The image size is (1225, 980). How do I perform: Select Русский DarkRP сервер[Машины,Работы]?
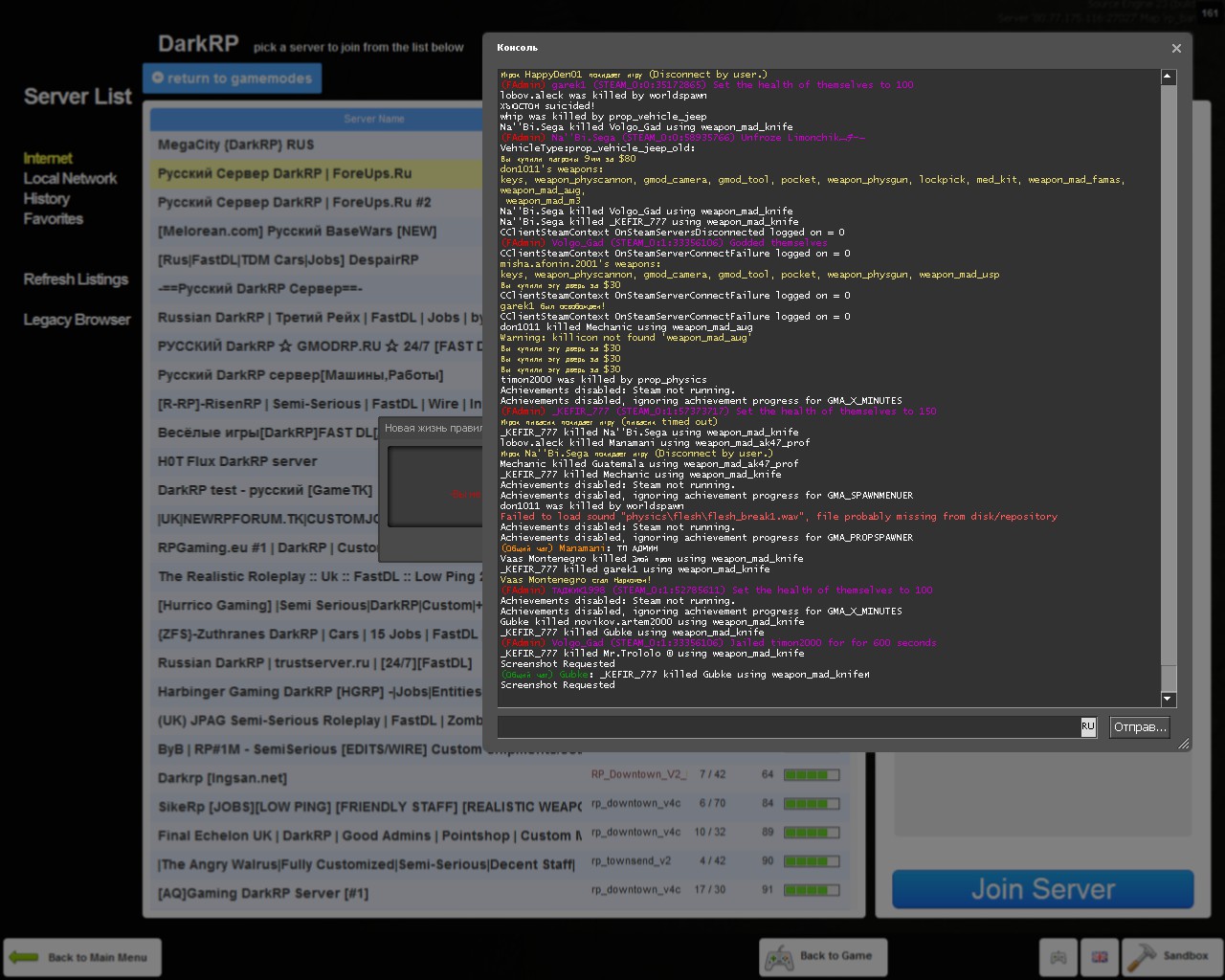pos(316,375)
